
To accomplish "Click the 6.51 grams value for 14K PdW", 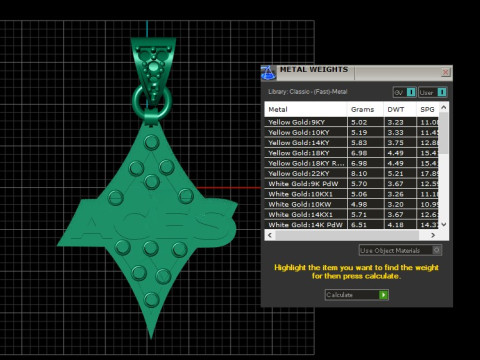I will 359,225.
